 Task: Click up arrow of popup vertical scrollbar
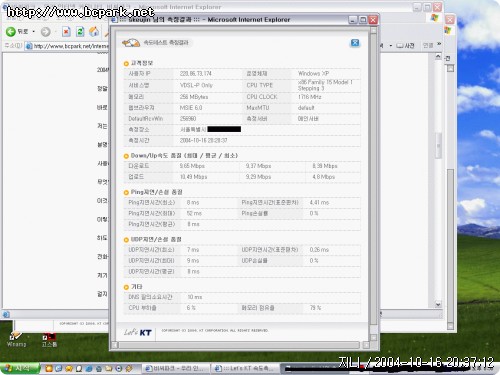coord(373,30)
